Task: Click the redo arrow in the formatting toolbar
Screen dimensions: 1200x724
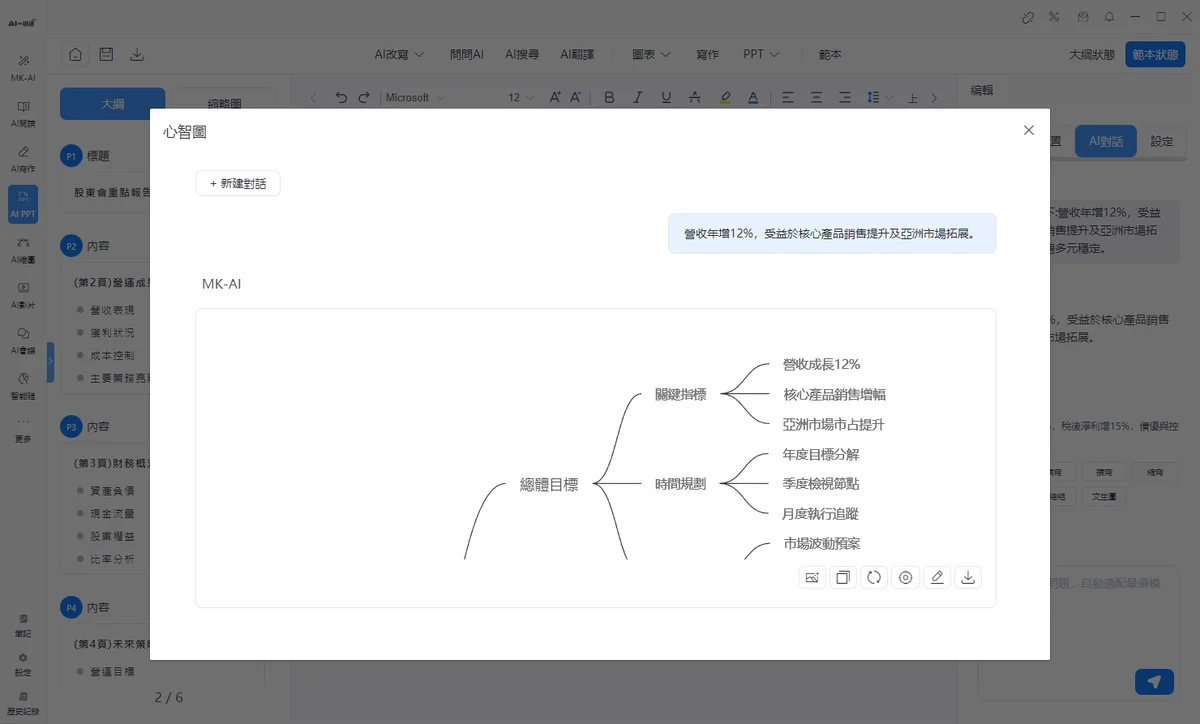Action: (x=364, y=97)
